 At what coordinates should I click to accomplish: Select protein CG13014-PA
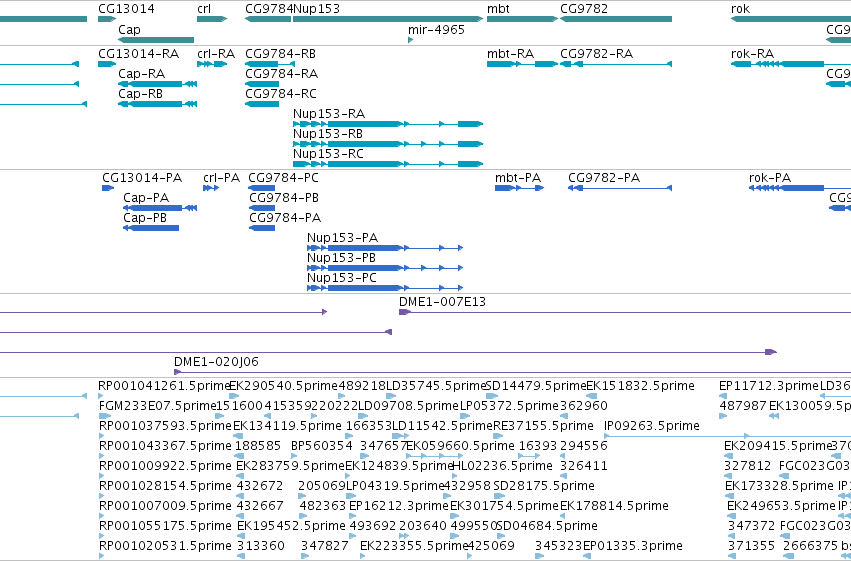pyautogui.click(x=108, y=188)
